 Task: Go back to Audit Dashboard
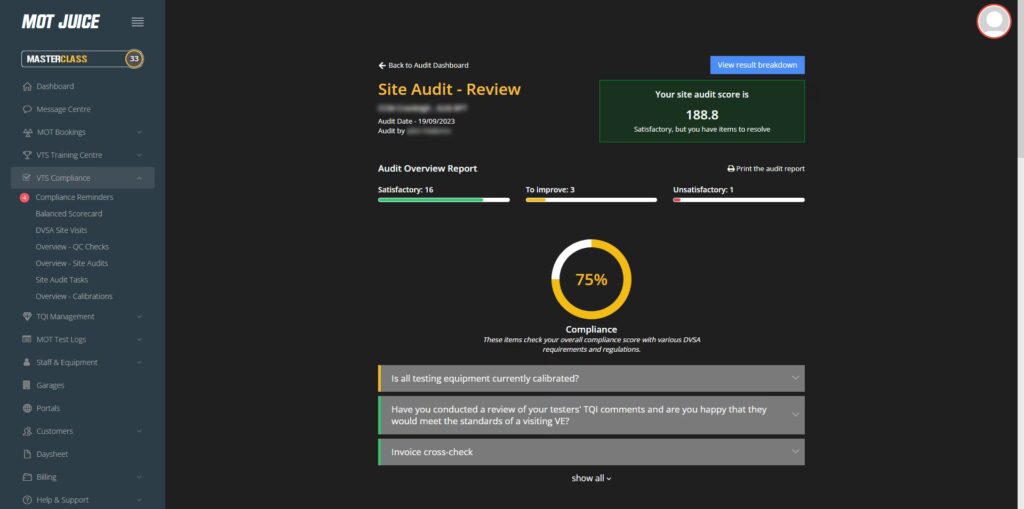click(x=423, y=65)
